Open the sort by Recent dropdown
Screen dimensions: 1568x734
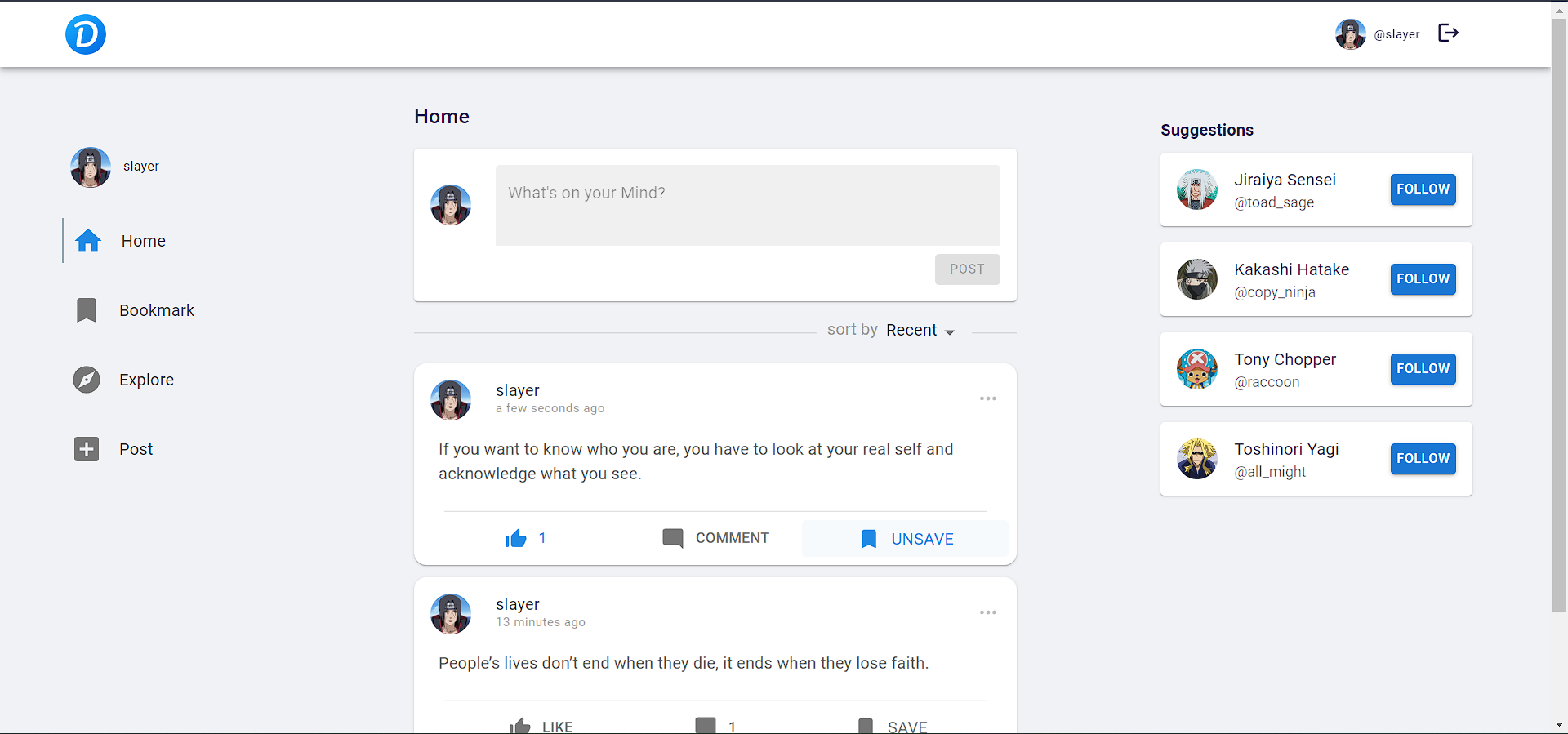coord(920,330)
